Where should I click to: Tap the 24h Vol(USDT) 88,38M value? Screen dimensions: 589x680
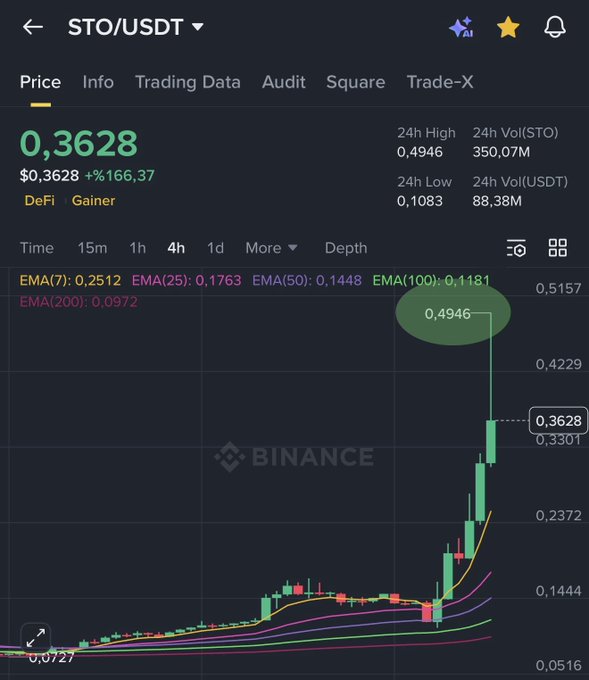(497, 201)
